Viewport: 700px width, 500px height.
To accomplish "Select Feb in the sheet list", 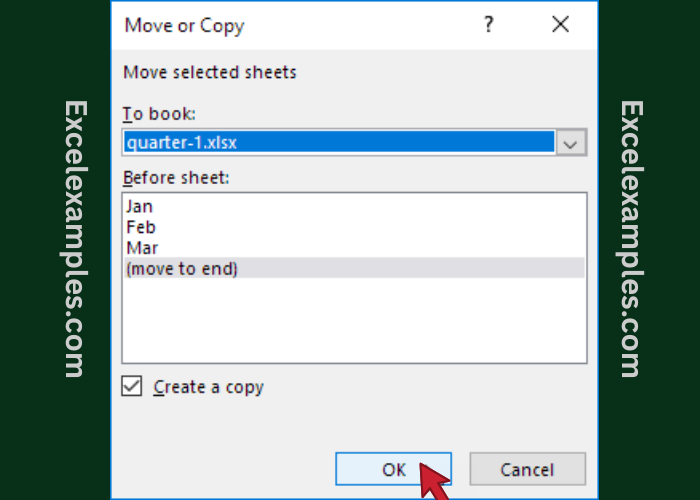I will [x=141, y=227].
